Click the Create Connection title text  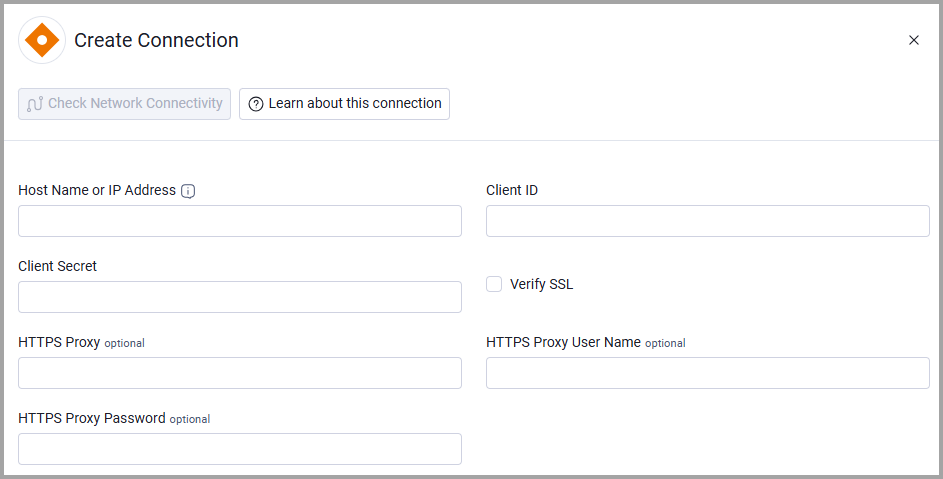156,40
